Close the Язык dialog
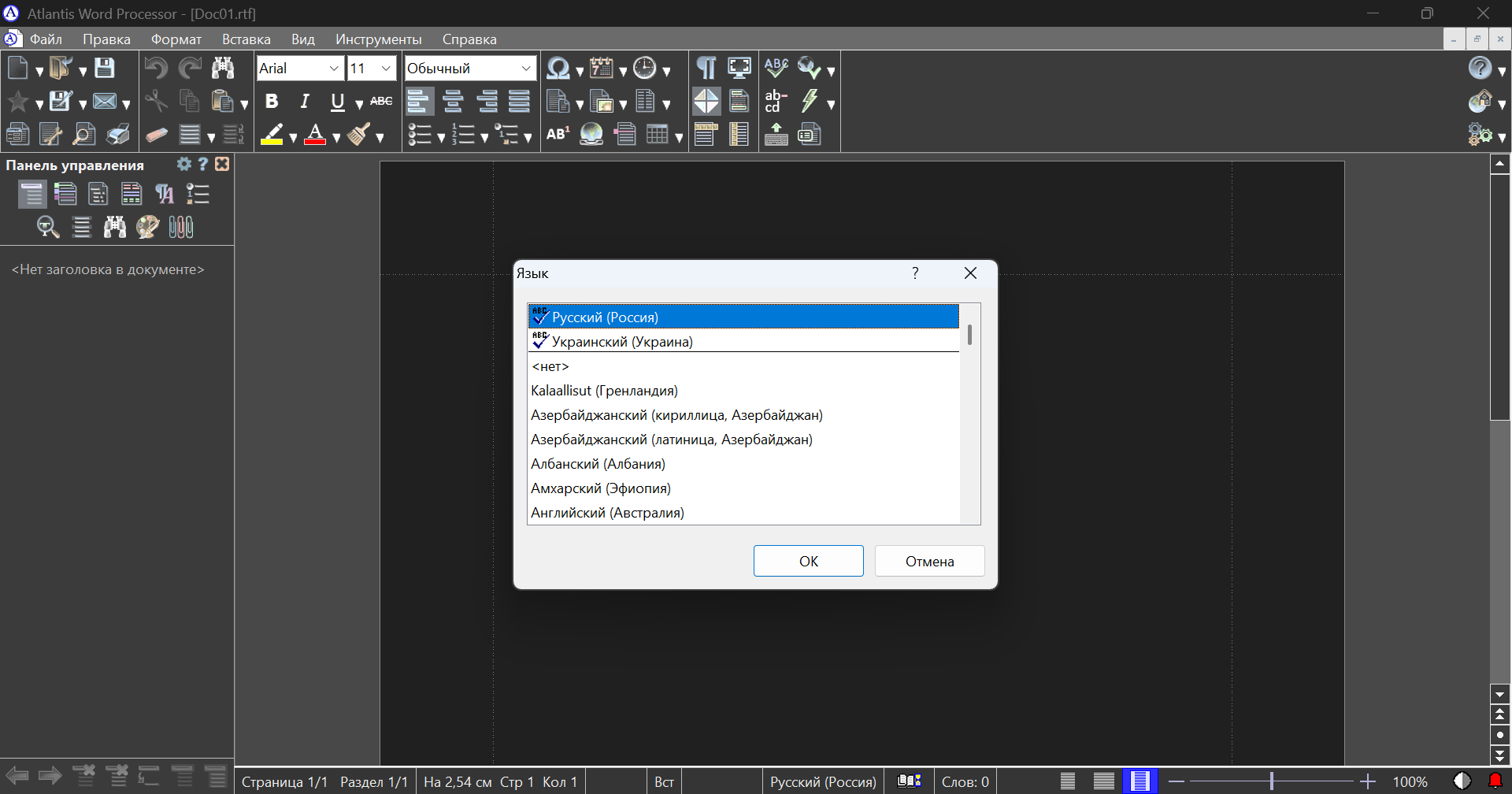The image size is (1512, 794). 970,273
